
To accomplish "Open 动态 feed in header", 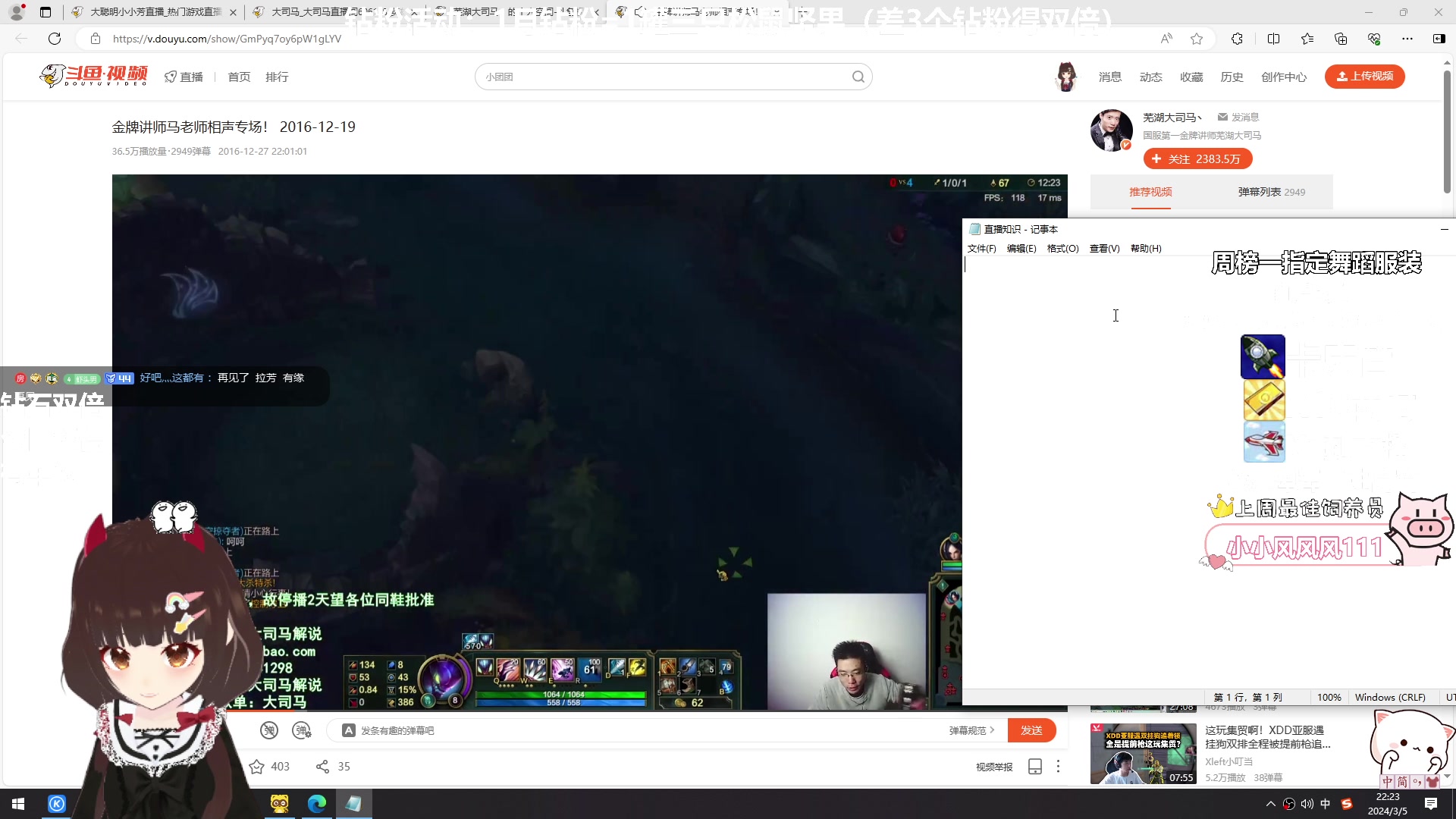I will point(1150,77).
